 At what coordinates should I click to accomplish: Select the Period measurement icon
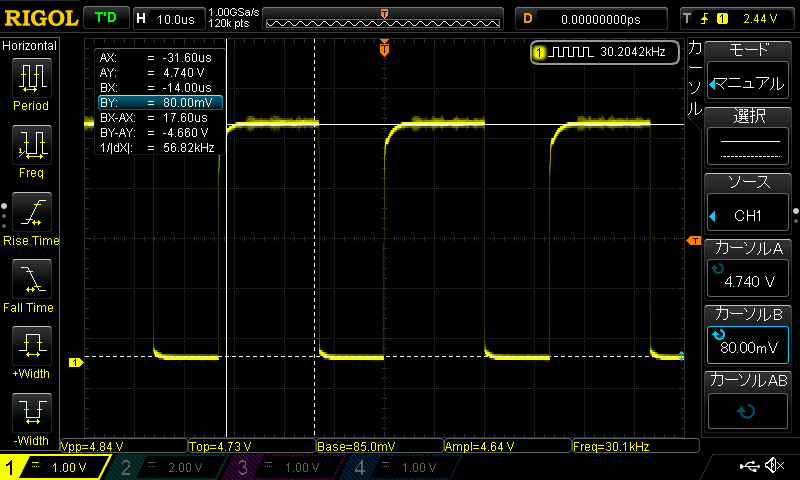click(32, 78)
